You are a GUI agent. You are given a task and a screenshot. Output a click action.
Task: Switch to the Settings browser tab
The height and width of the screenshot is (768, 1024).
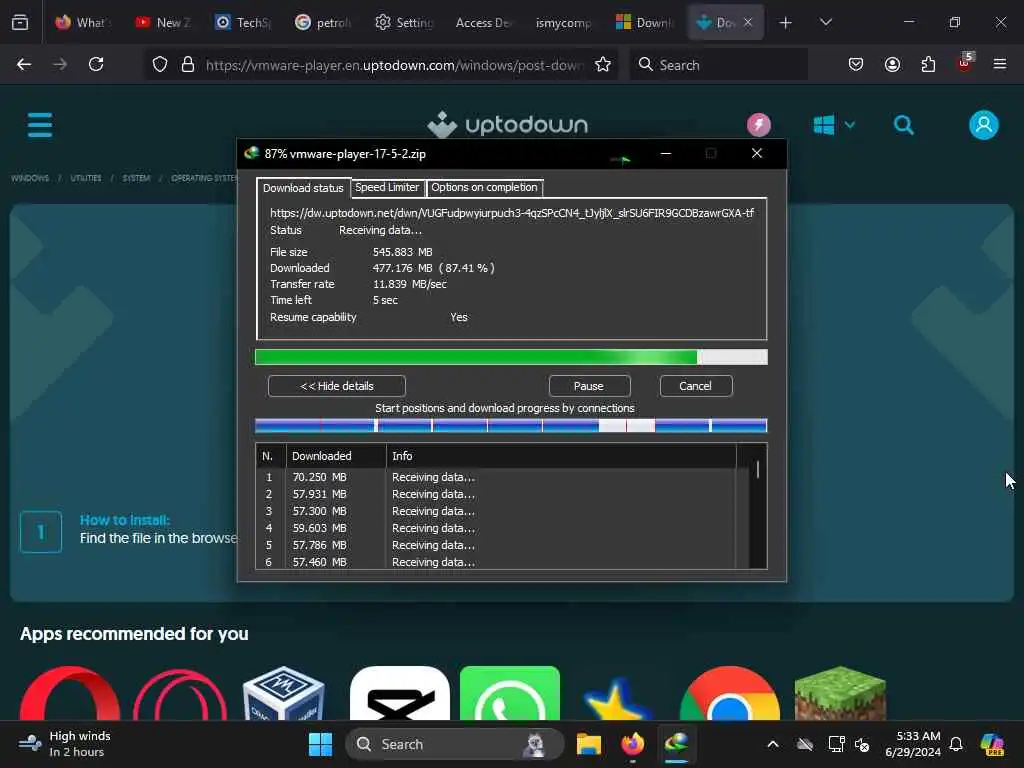404,23
